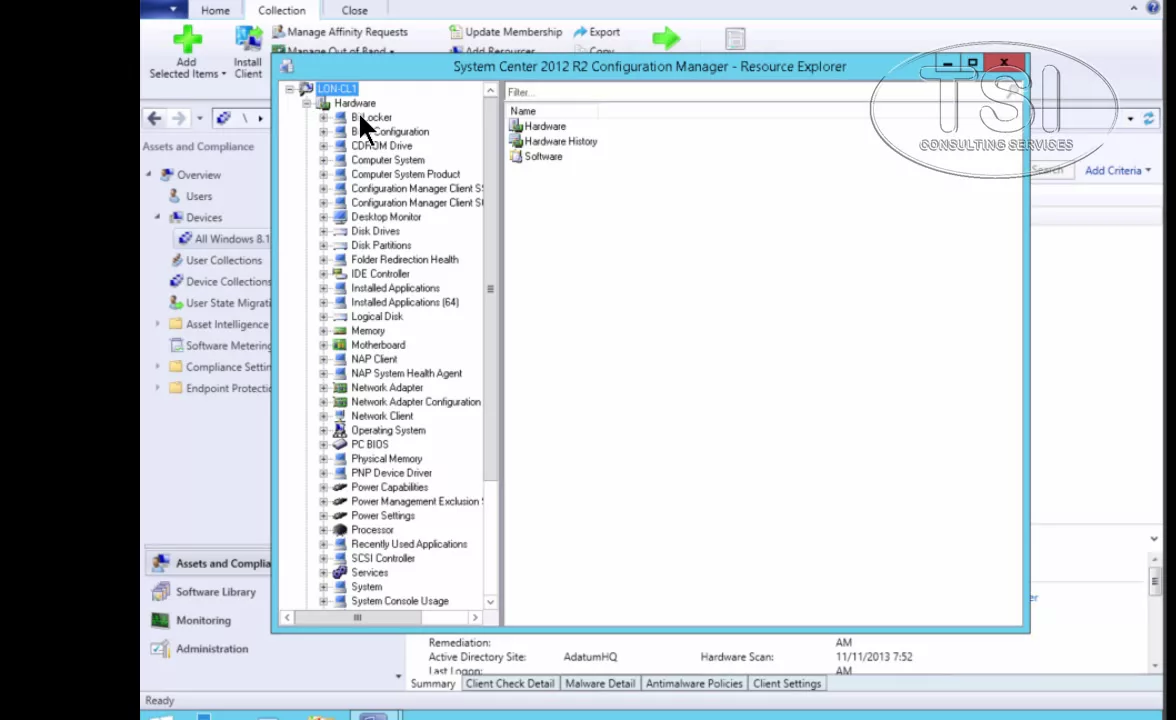1176x720 pixels.
Task: Click the Hardware History icon in list
Action: tap(516, 141)
